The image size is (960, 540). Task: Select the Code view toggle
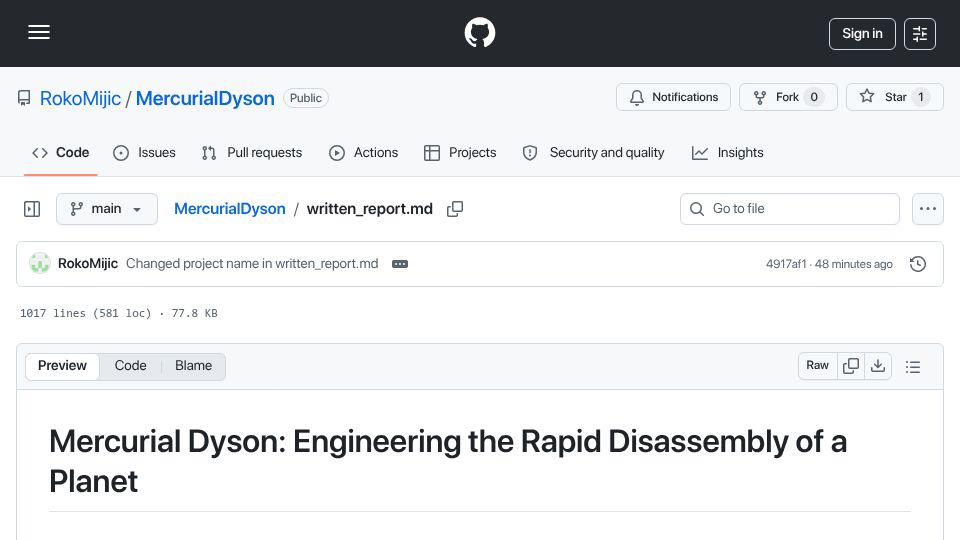pos(130,366)
